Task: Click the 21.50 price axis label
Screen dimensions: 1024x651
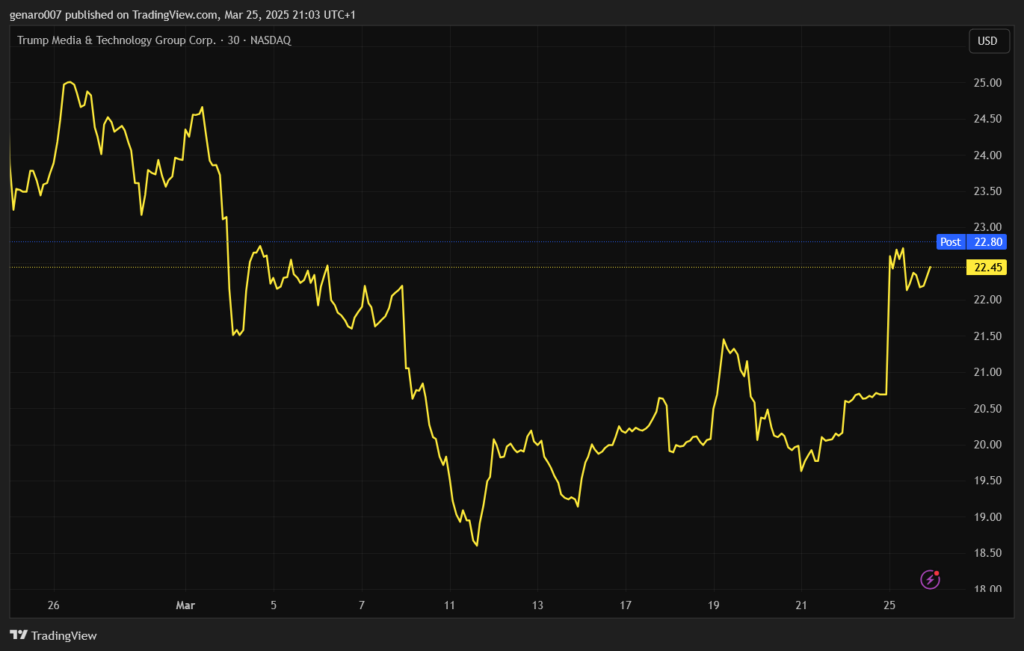Action: click(987, 336)
